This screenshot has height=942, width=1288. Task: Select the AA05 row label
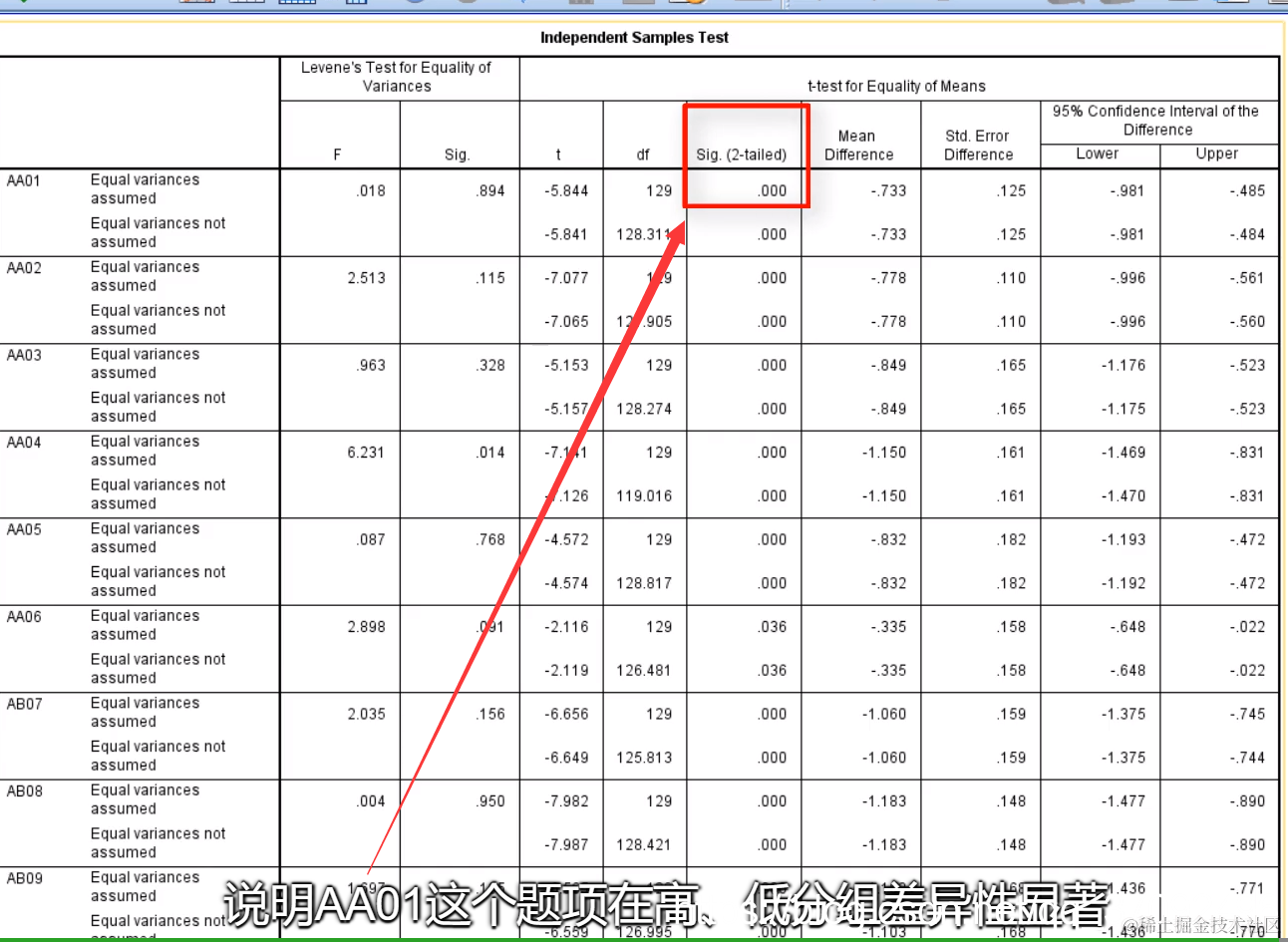click(24, 529)
